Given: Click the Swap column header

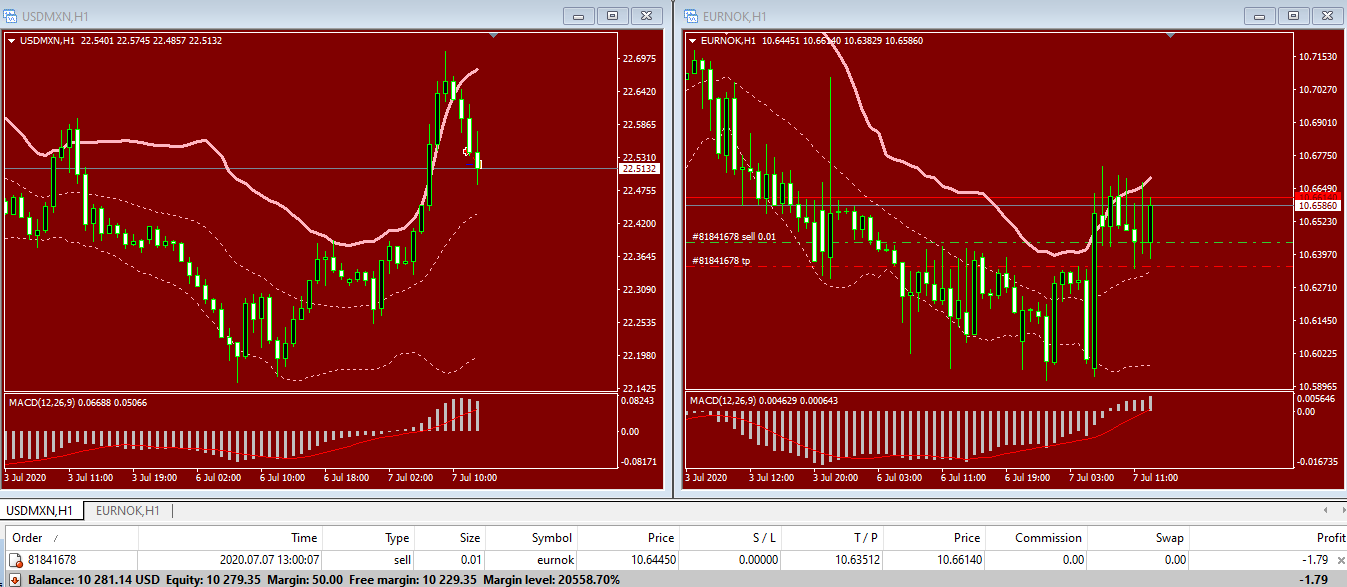Looking at the screenshot, I should tap(1138, 538).
